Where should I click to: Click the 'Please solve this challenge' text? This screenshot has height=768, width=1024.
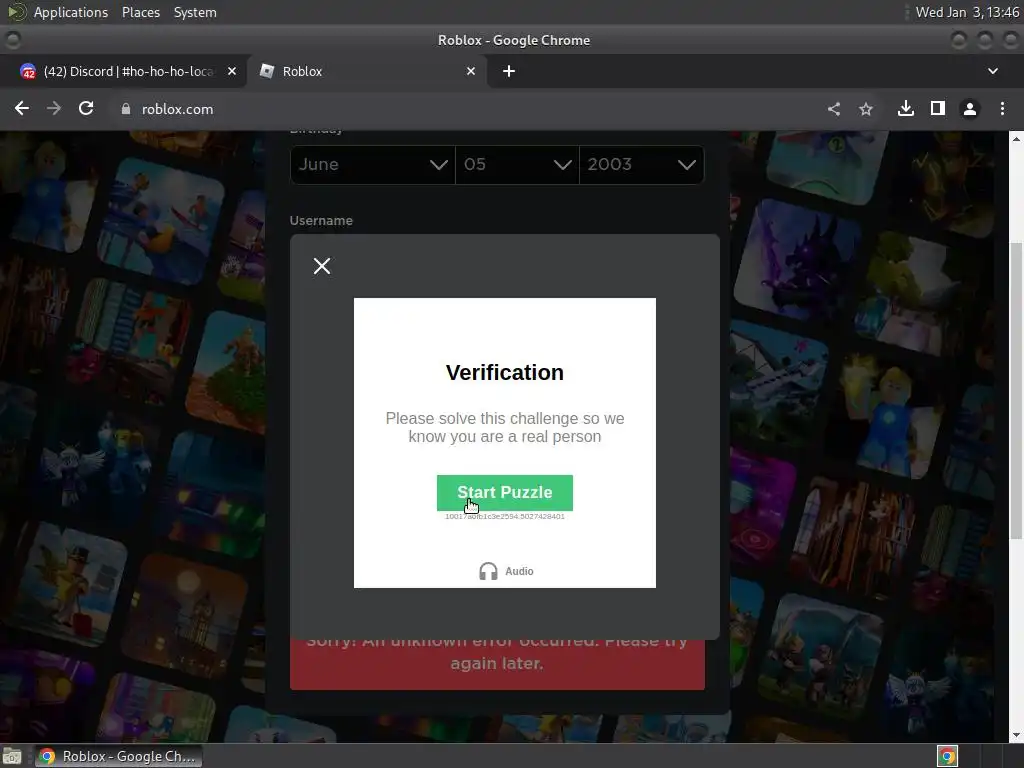[x=504, y=427]
